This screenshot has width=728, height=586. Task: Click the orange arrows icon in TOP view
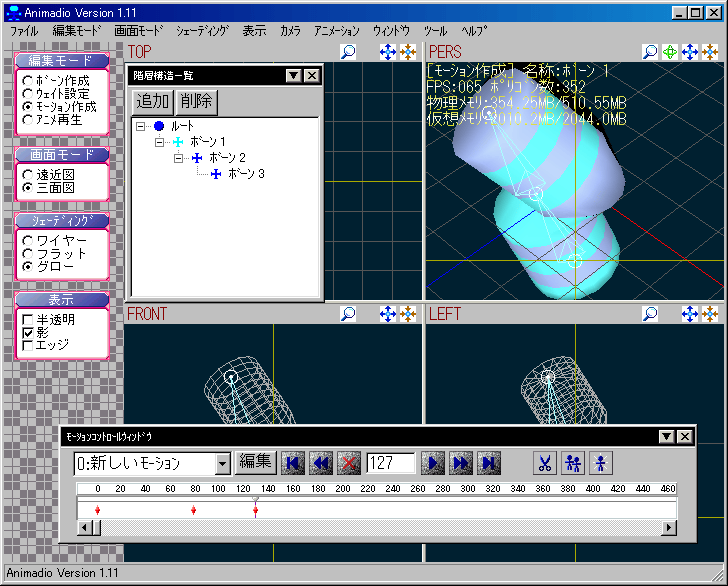pos(408,52)
